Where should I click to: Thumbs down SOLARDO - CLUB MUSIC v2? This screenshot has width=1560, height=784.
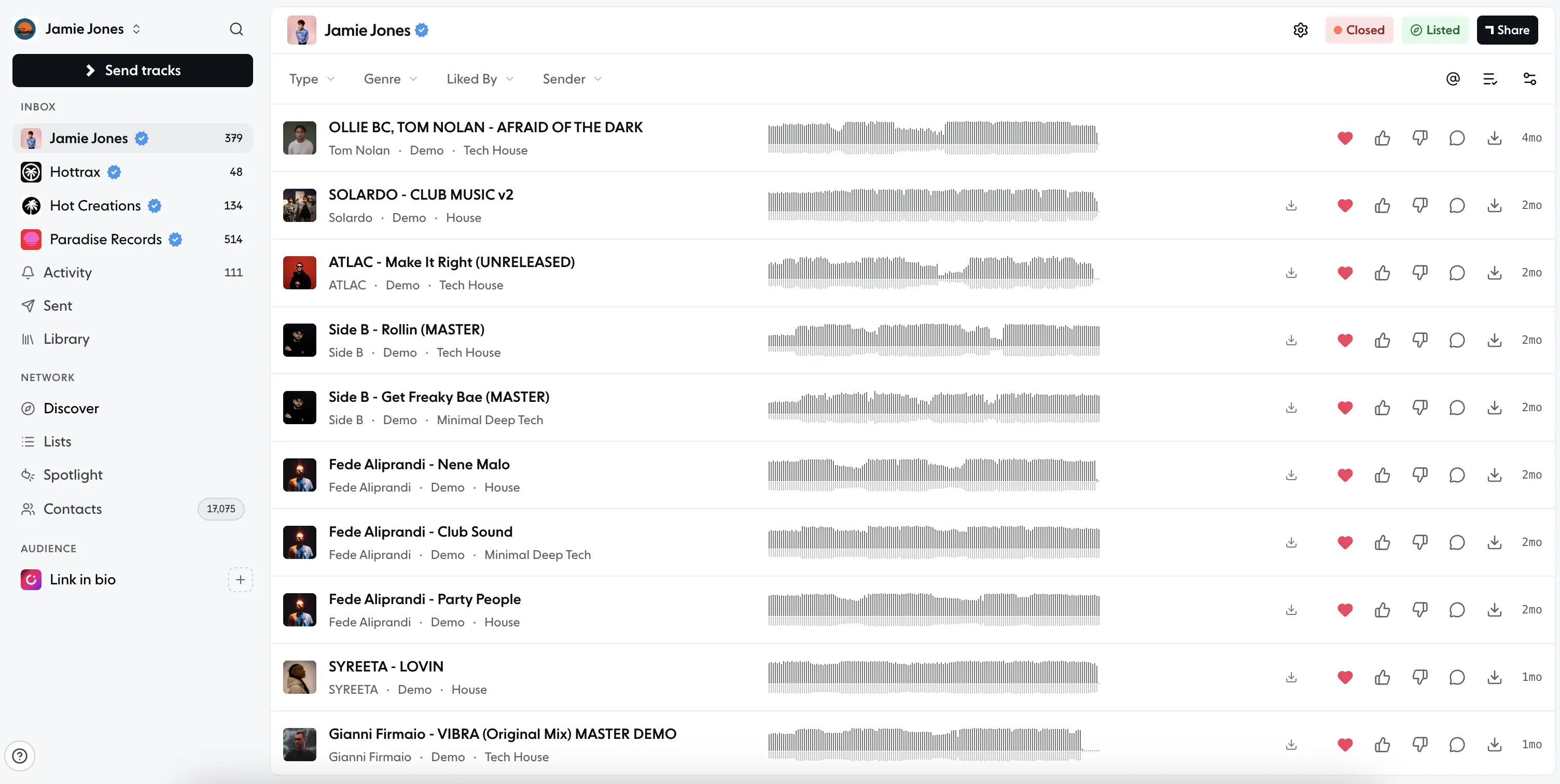[x=1419, y=205]
